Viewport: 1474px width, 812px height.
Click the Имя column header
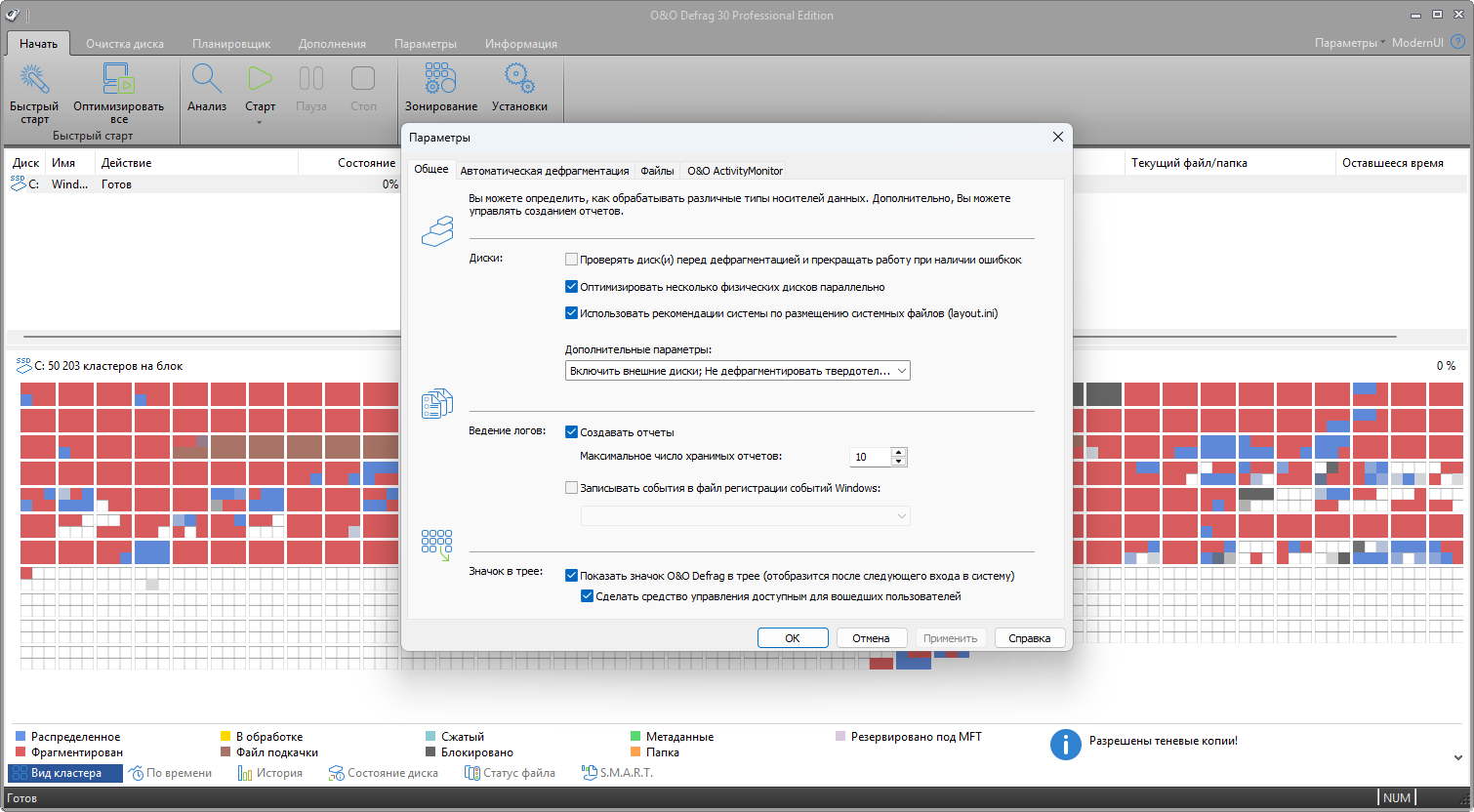click(70, 163)
